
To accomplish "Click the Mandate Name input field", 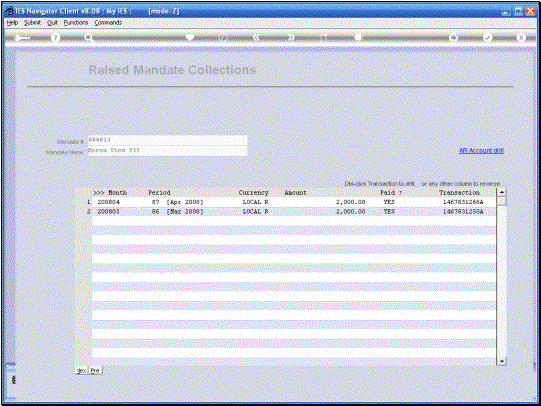I will (168, 151).
